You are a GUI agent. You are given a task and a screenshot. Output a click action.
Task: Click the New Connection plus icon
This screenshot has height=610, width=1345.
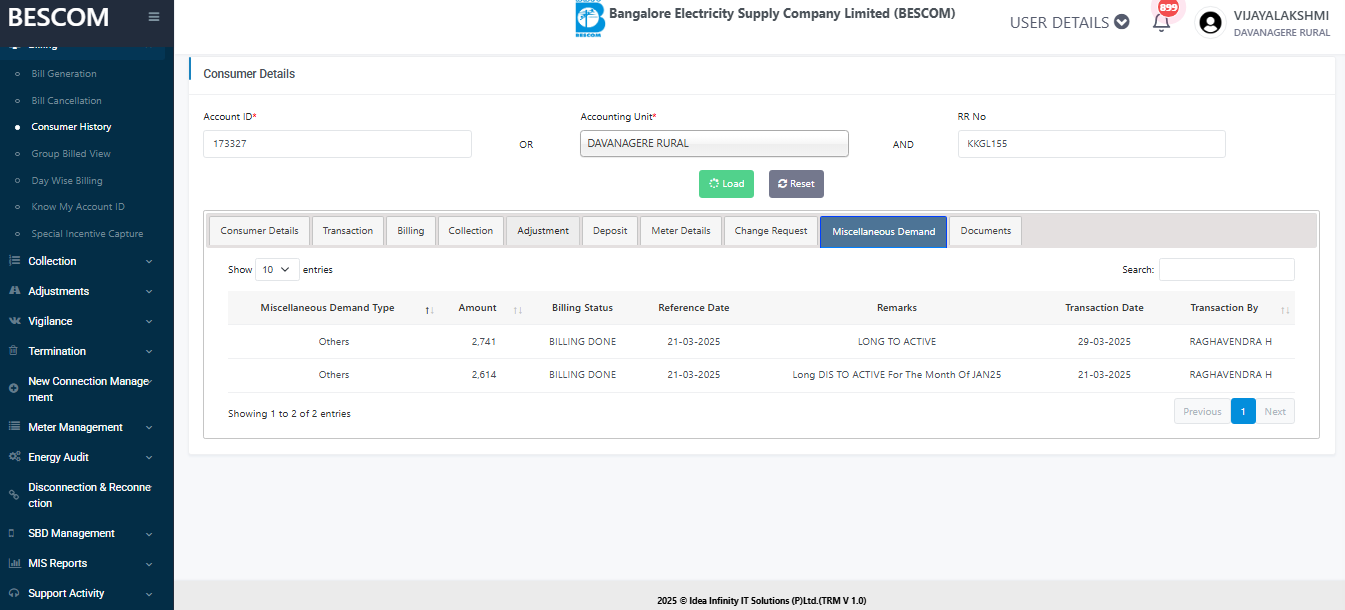coord(14,388)
